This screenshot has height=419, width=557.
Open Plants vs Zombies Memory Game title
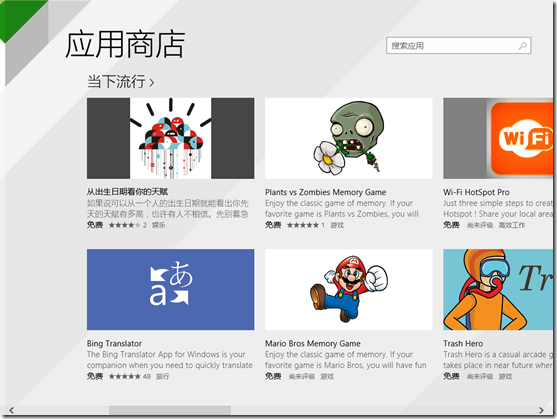coord(325,192)
